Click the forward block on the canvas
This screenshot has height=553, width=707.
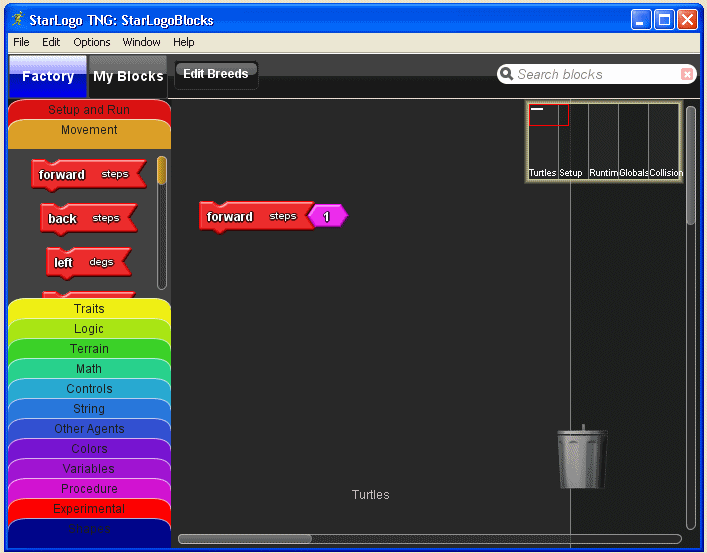pos(256,217)
